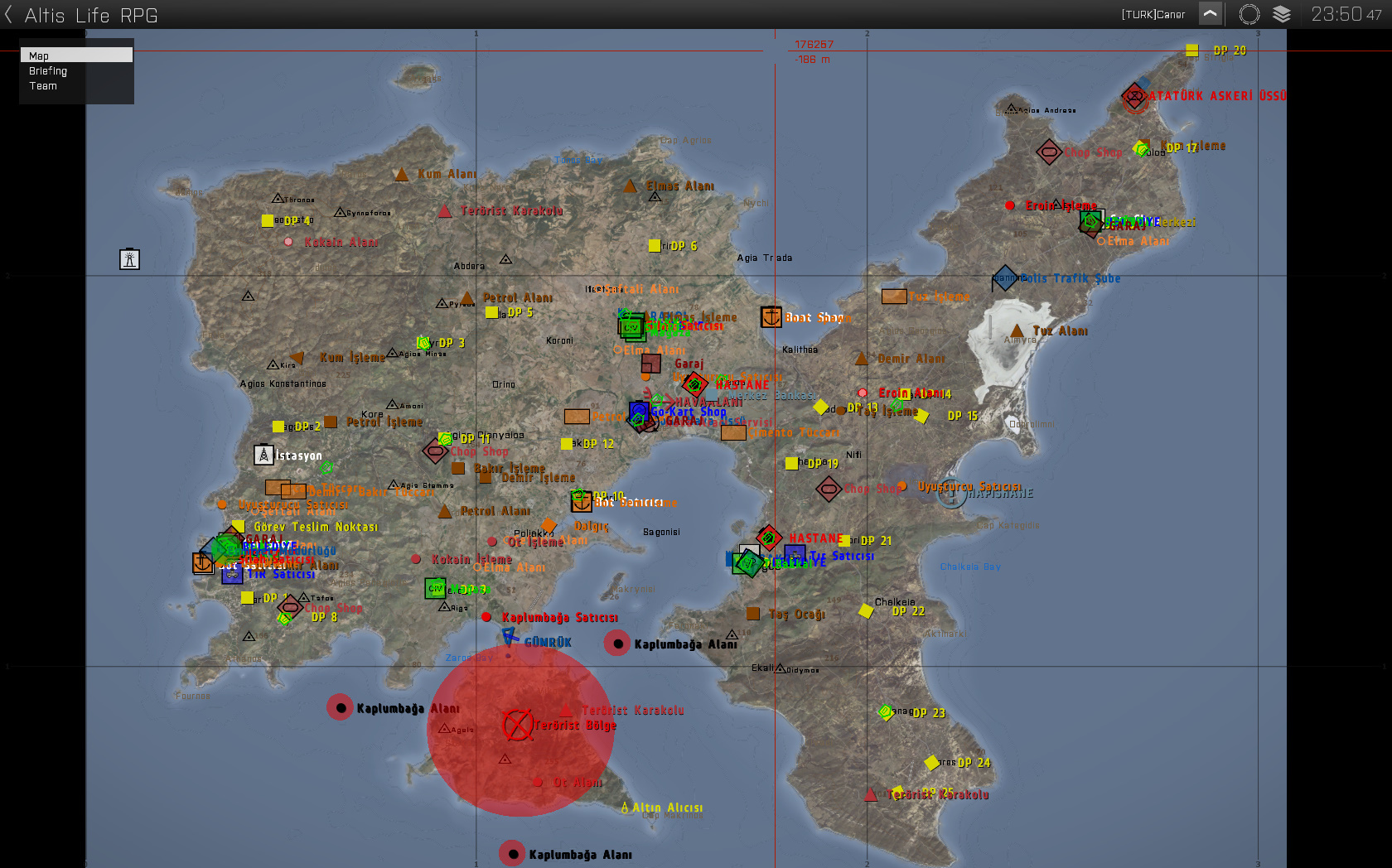This screenshot has width=1392, height=868.
Task: Click the ATATÜRK ASKERİ ÜSSÜ base marker
Action: click(x=1134, y=97)
